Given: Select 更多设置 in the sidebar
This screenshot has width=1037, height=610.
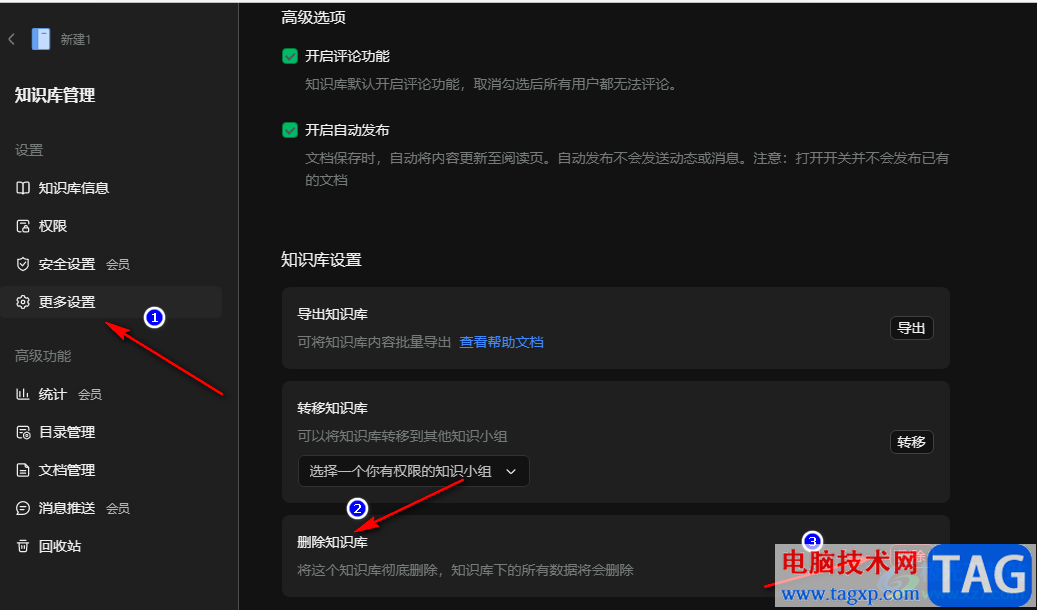Looking at the screenshot, I should coord(111,302).
